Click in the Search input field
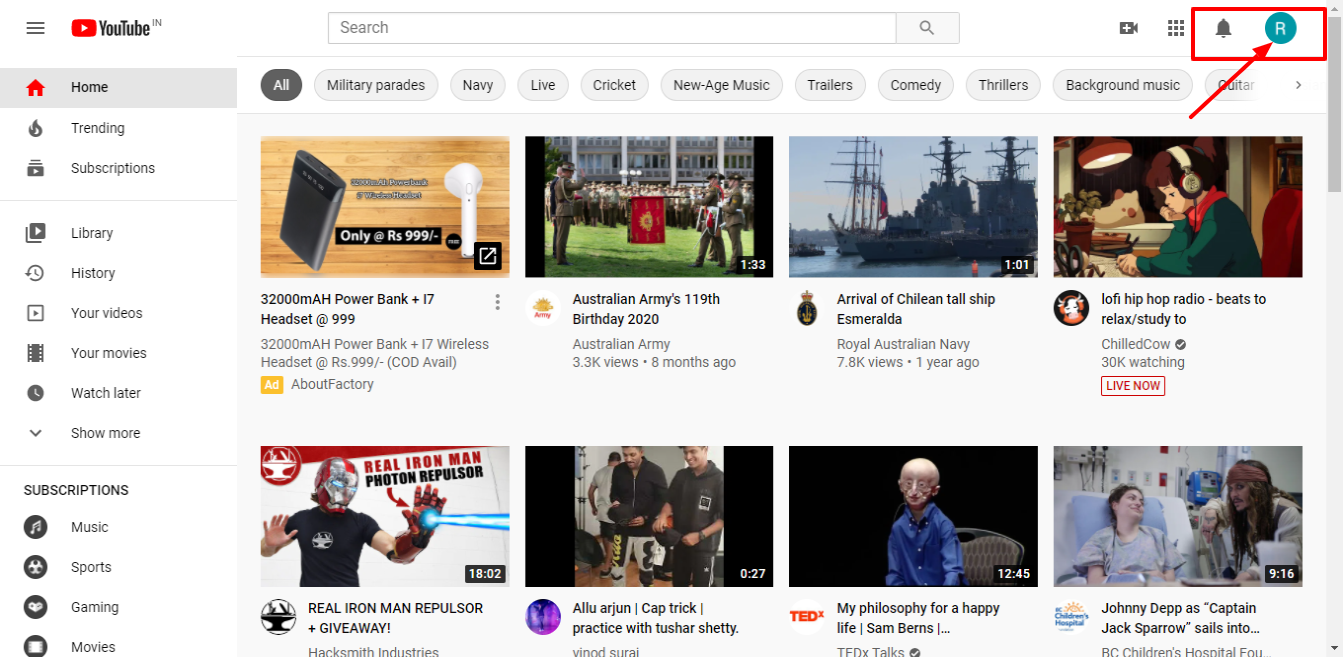Screen dimensions: 1343x657 pyautogui.click(x=612, y=28)
